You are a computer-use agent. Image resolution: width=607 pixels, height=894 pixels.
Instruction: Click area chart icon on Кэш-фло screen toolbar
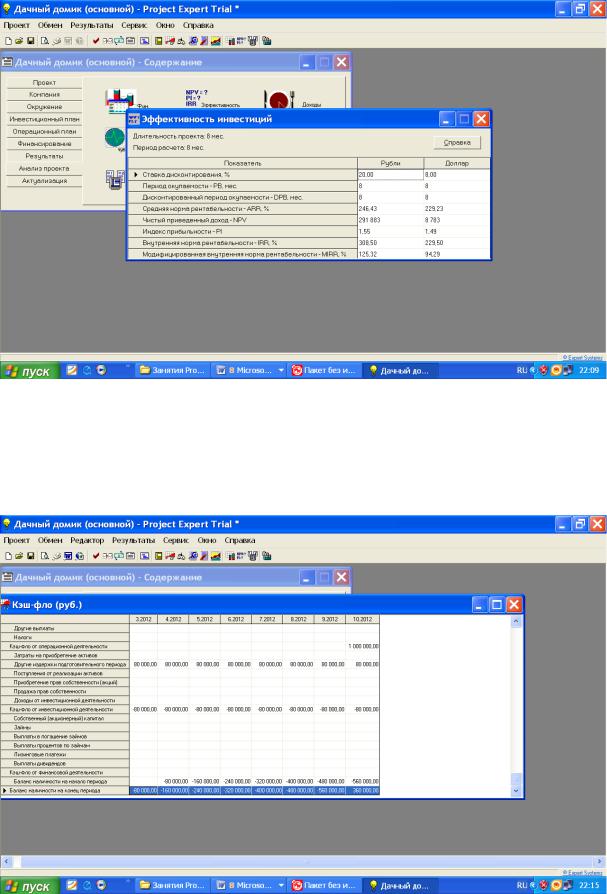pos(215,556)
